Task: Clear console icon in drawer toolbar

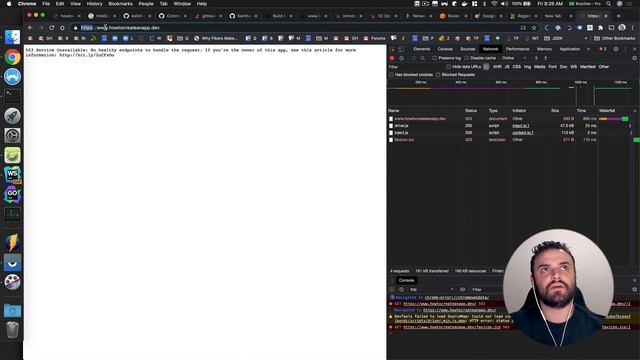Action: click(402, 289)
